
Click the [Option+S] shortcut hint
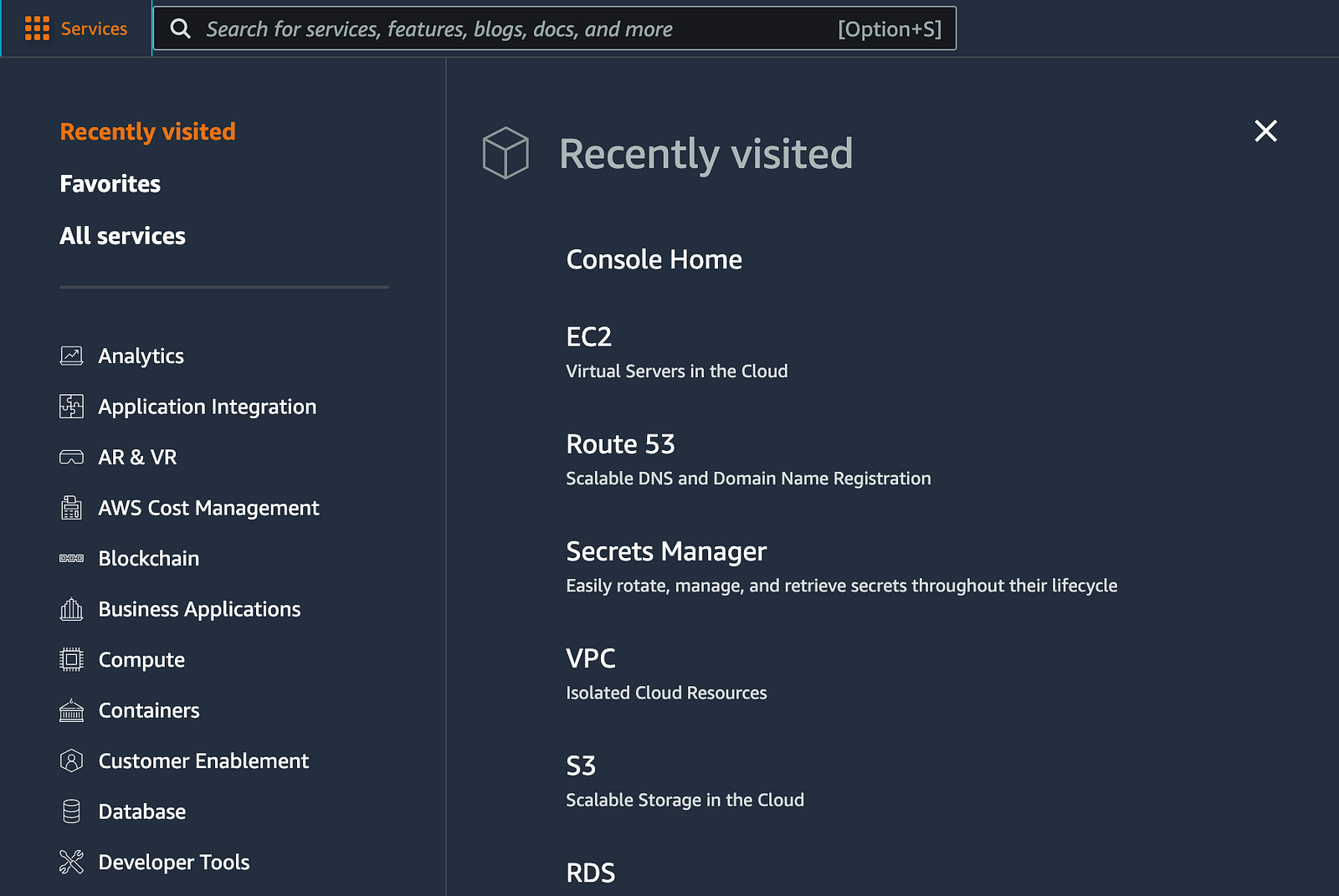point(890,29)
